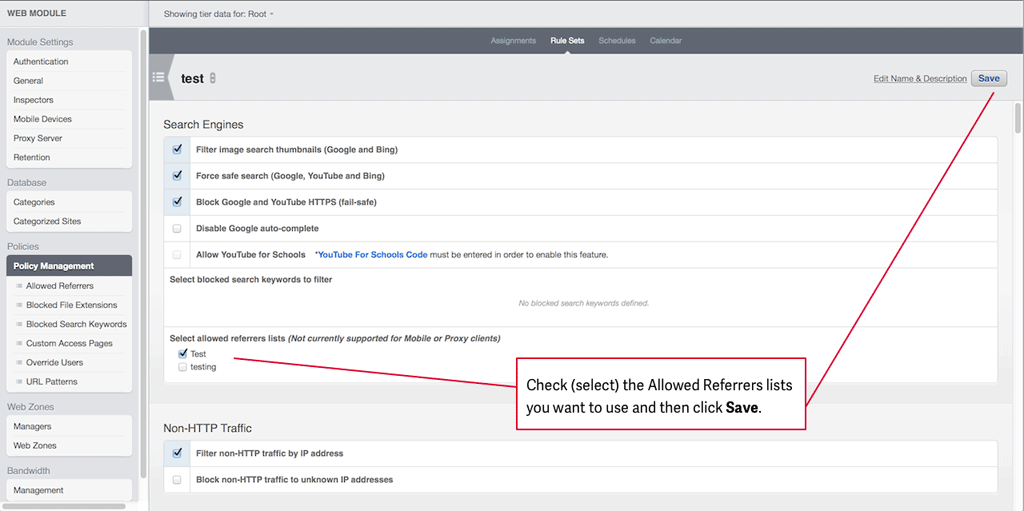Click Edit Name & Description link
Image resolution: width=1024 pixels, height=511 pixels.
coord(920,78)
